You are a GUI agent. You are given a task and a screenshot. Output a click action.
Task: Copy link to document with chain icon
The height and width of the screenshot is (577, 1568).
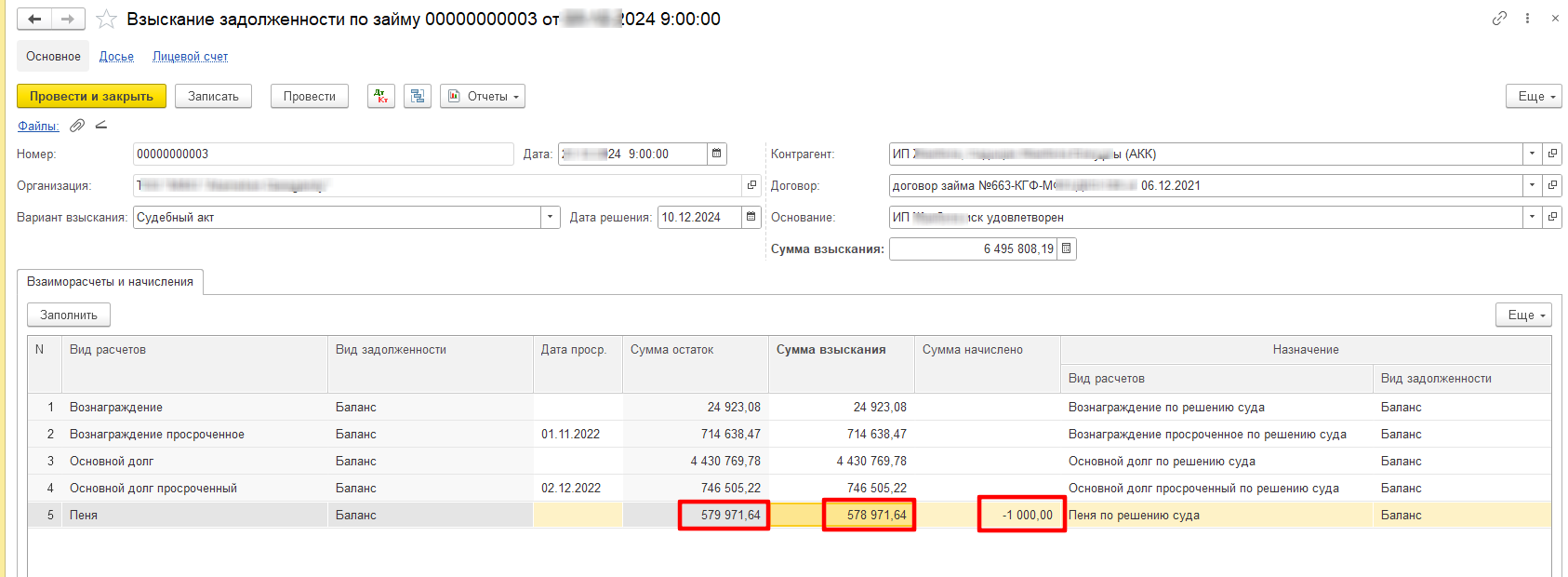coord(1499,19)
